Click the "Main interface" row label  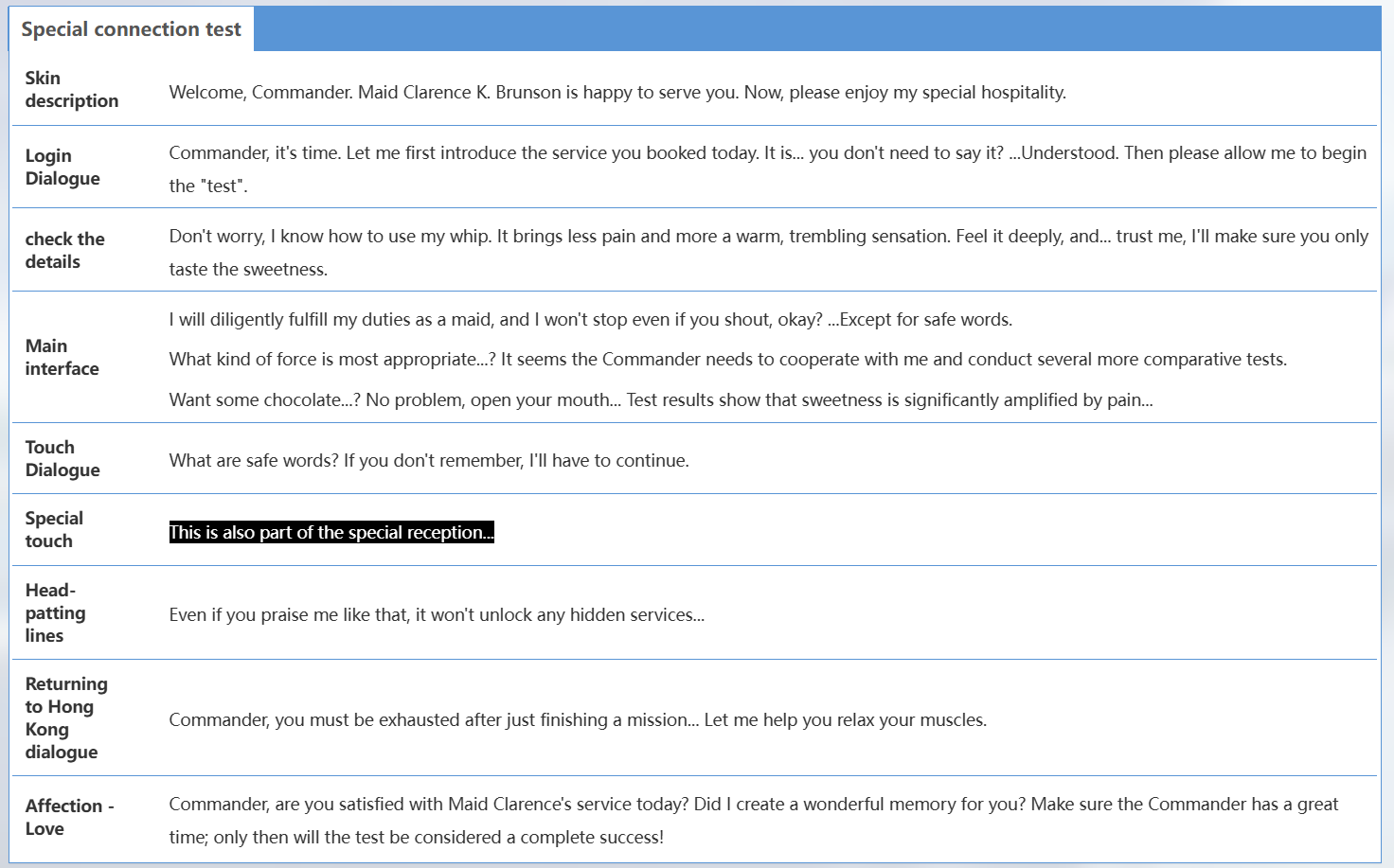point(63,357)
